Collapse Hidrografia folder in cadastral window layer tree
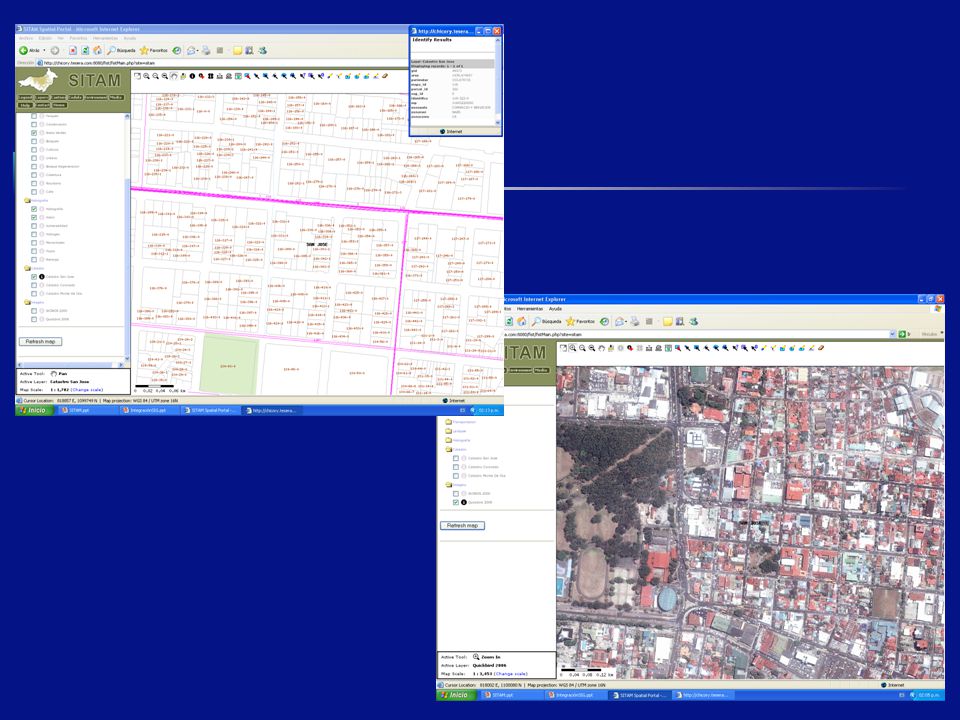The height and width of the screenshot is (720, 960). [x=27, y=200]
